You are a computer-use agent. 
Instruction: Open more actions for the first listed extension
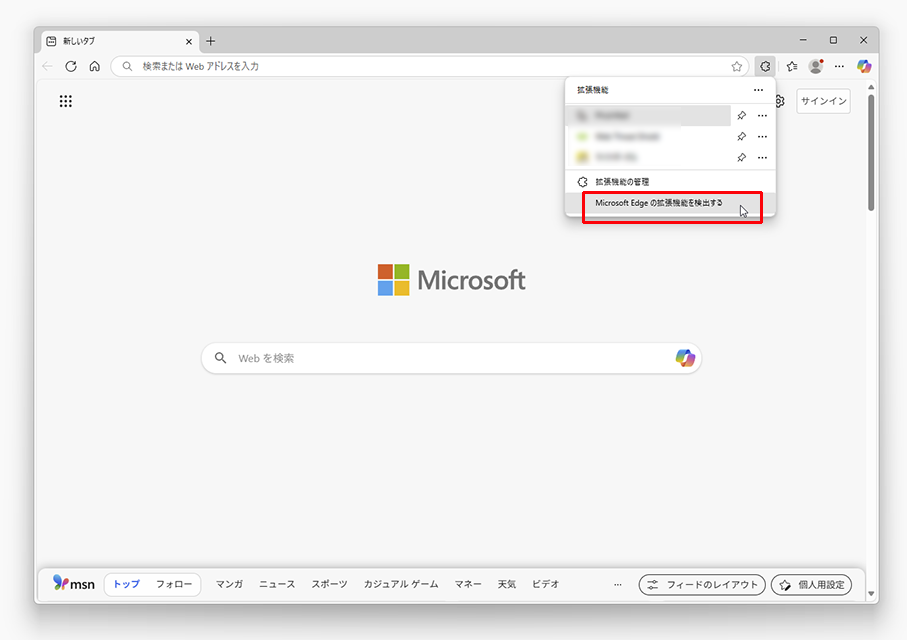[x=762, y=116]
